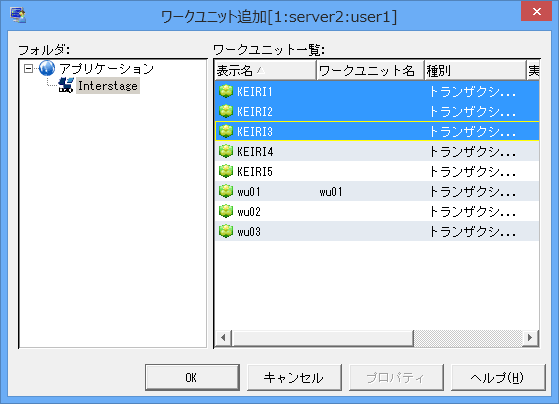The image size is (559, 404).
Task: Click the KEIRI1 work unit icon
Action: pyautogui.click(x=226, y=92)
